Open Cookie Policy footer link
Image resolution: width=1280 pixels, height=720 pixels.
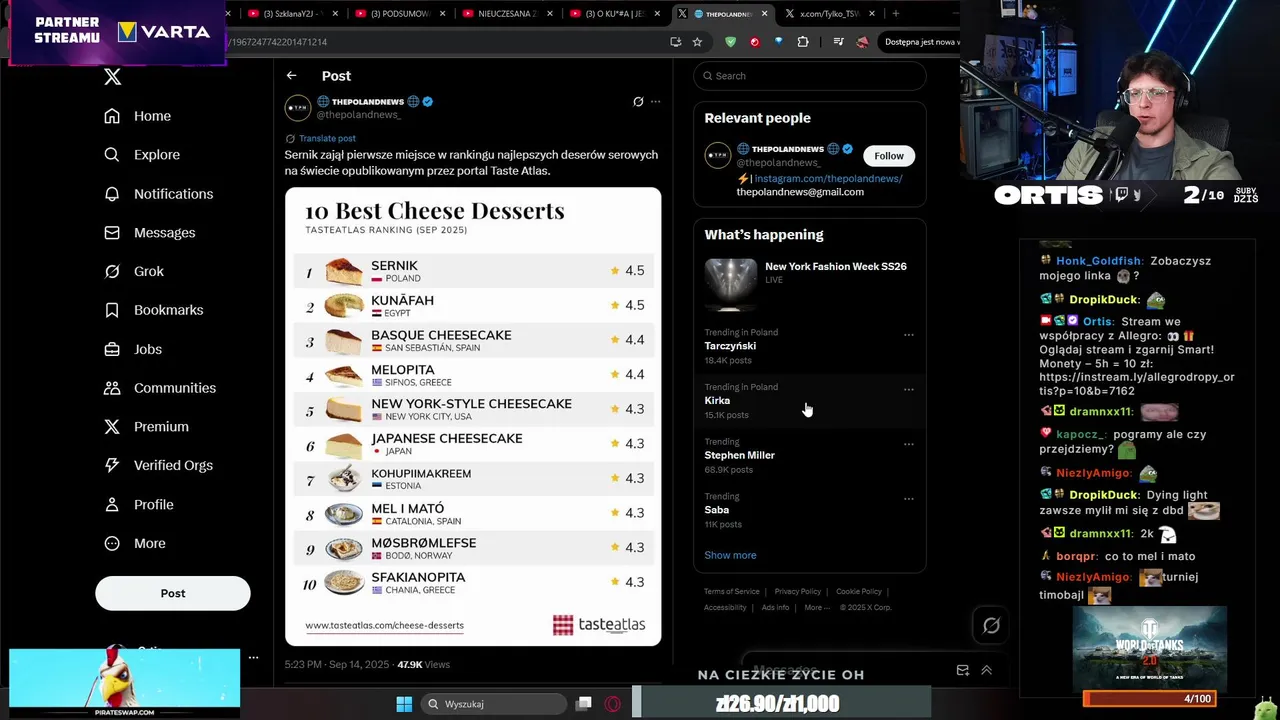tap(859, 592)
